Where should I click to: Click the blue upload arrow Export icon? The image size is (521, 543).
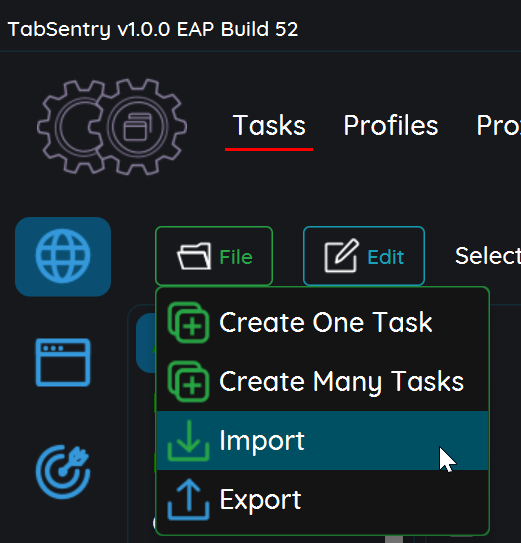[188, 499]
